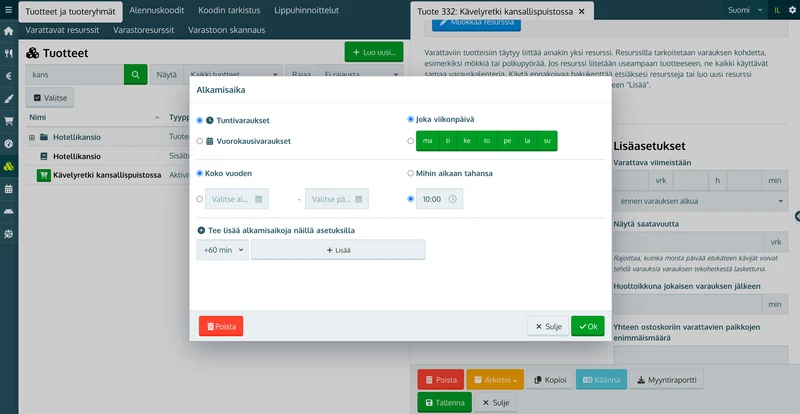Viewport: 800px width, 414px height.
Task: Open the ennen varauksen alkua dropdown
Action: [701, 201]
